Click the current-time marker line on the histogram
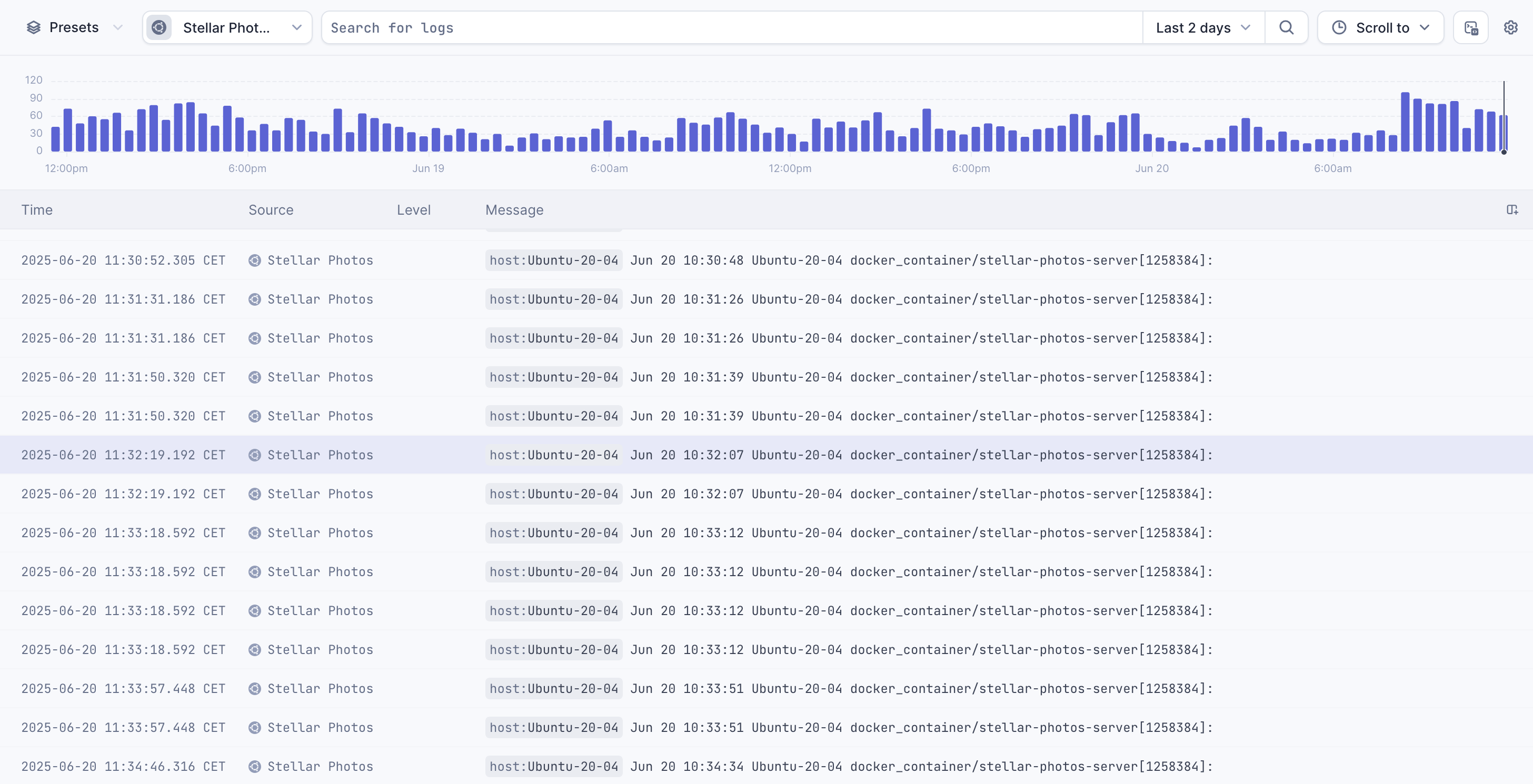The height and width of the screenshot is (784, 1533). click(1504, 117)
